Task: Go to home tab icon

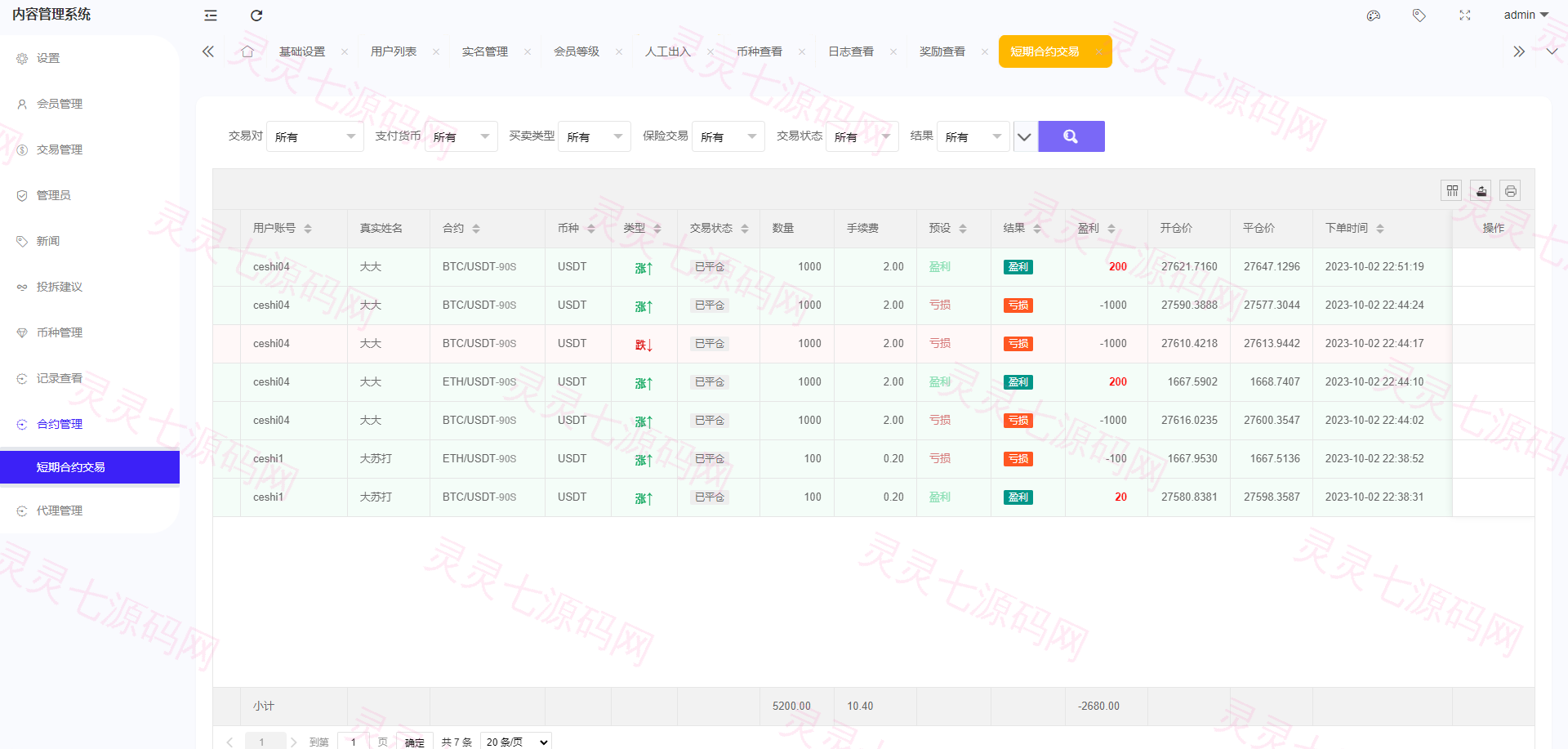Action: [x=247, y=51]
